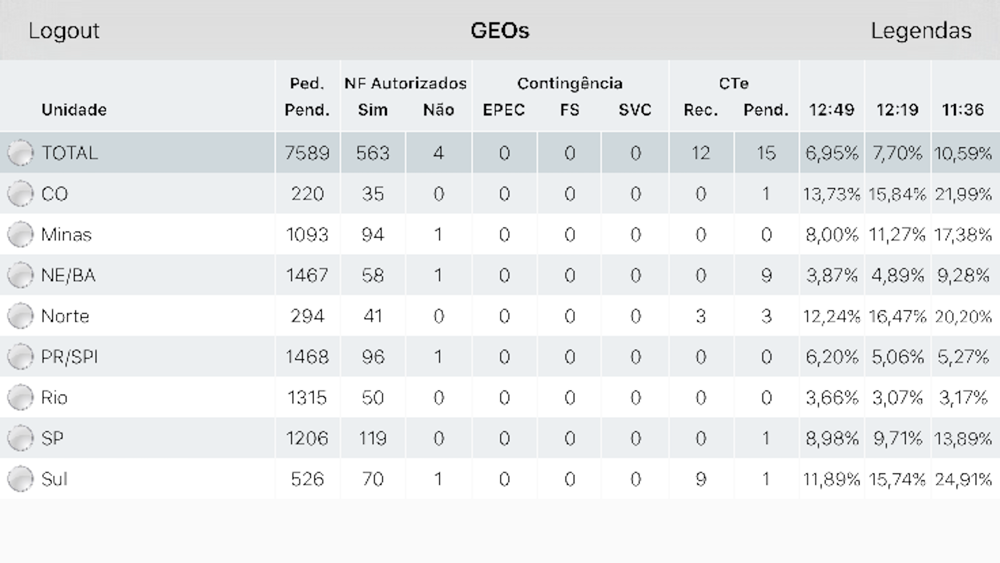
Task: Click the Unidade column header
Action: click(x=74, y=110)
